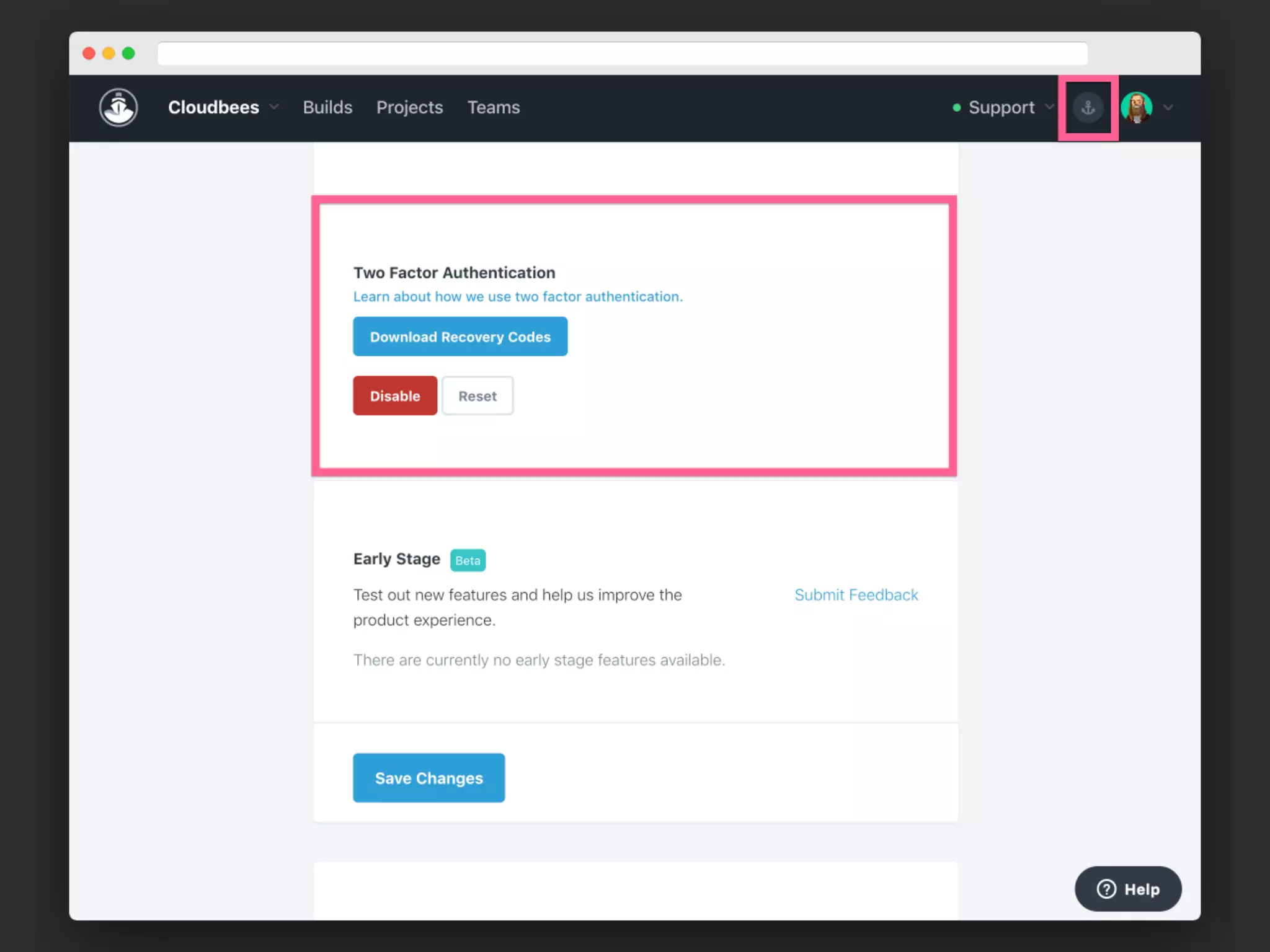Expand the user account chevron
The image size is (1270, 952).
tap(1168, 108)
